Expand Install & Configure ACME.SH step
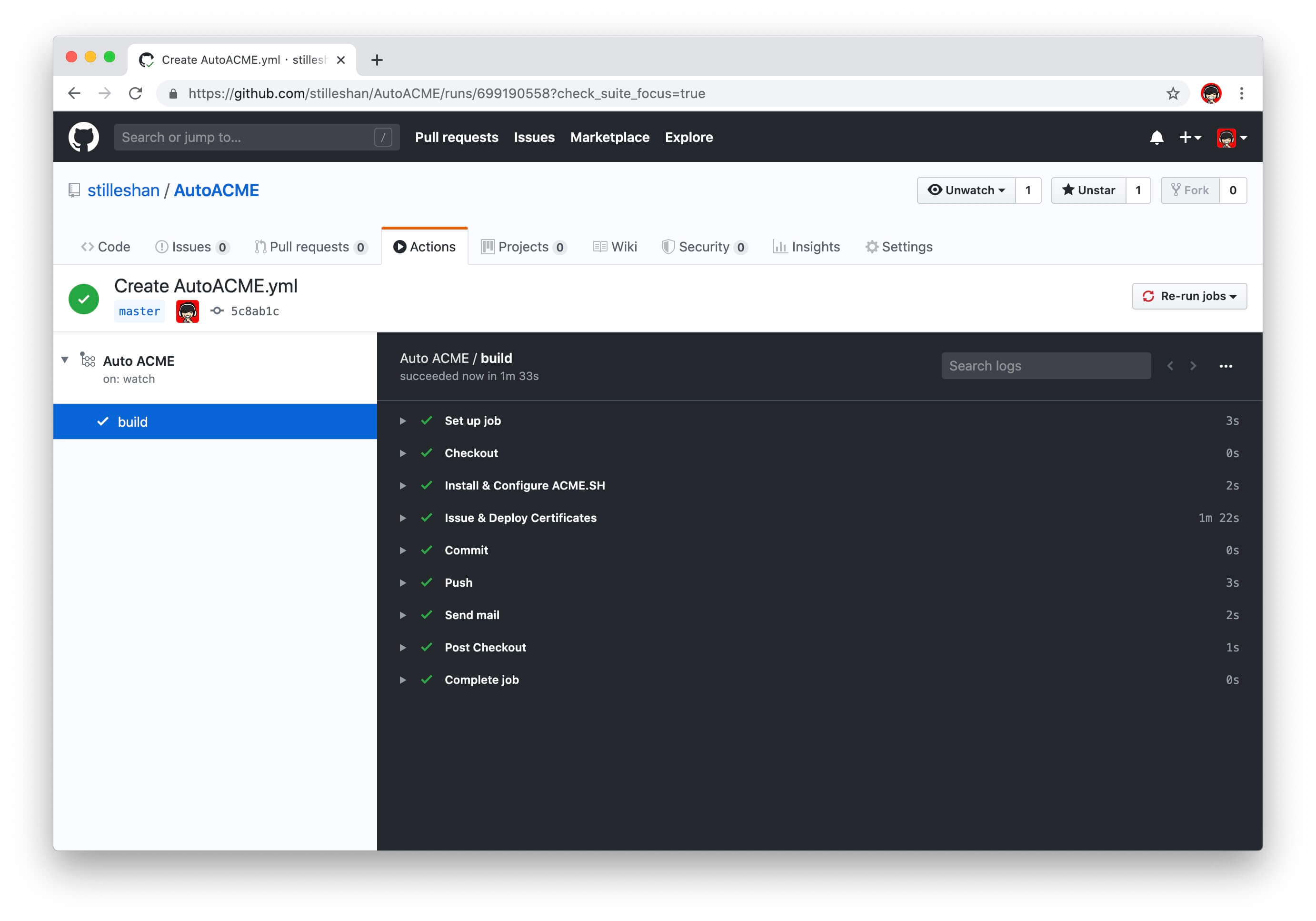 tap(403, 485)
